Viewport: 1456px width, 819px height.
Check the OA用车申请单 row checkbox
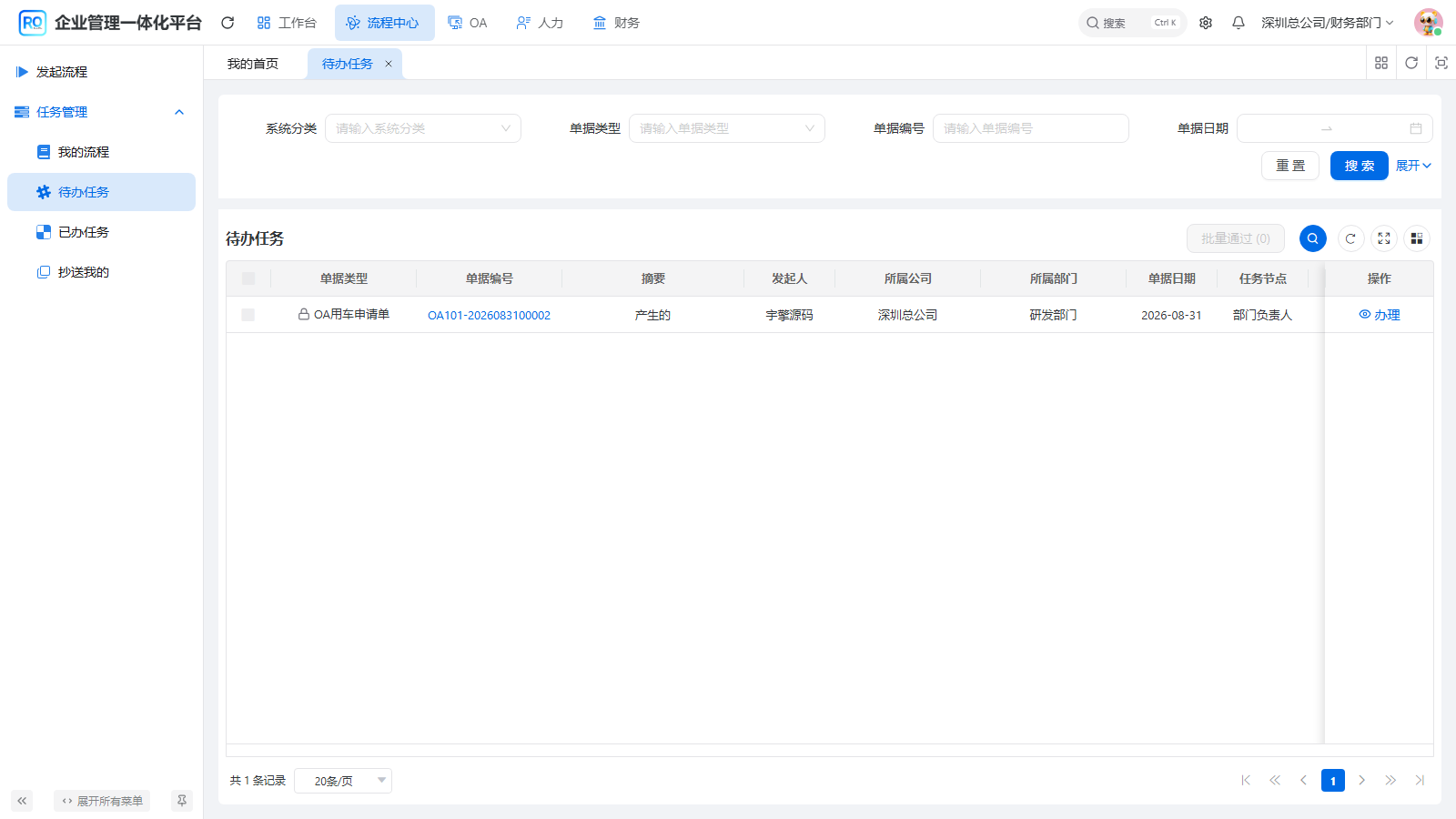(x=248, y=315)
